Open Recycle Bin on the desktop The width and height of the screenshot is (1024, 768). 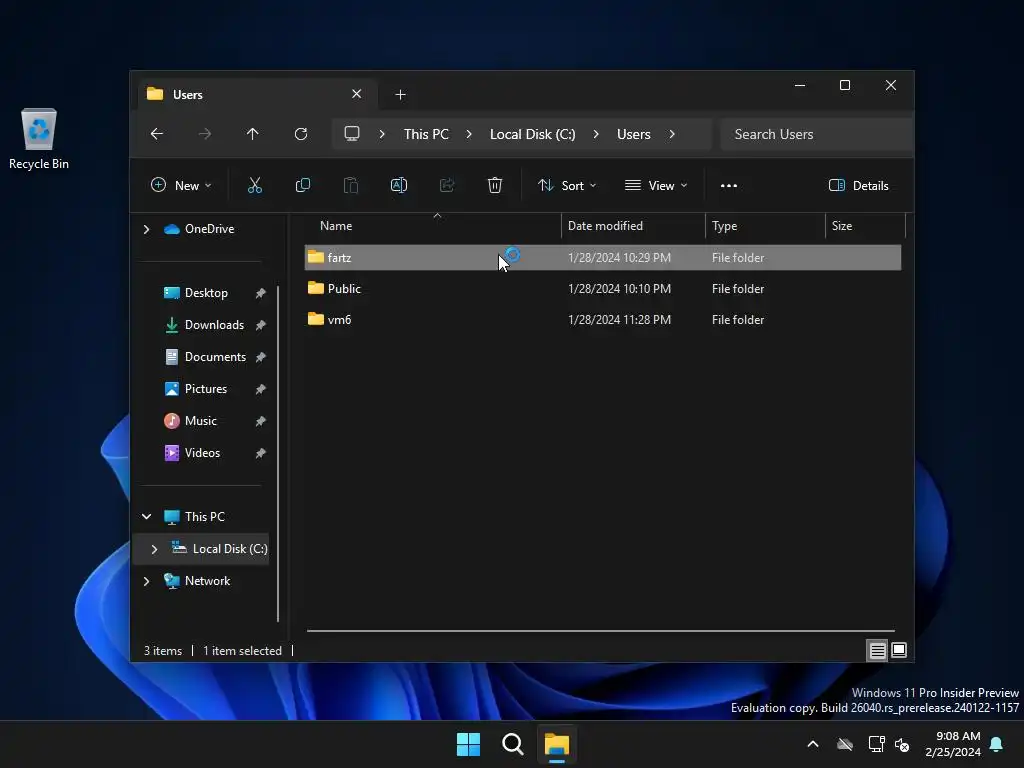click(x=39, y=139)
